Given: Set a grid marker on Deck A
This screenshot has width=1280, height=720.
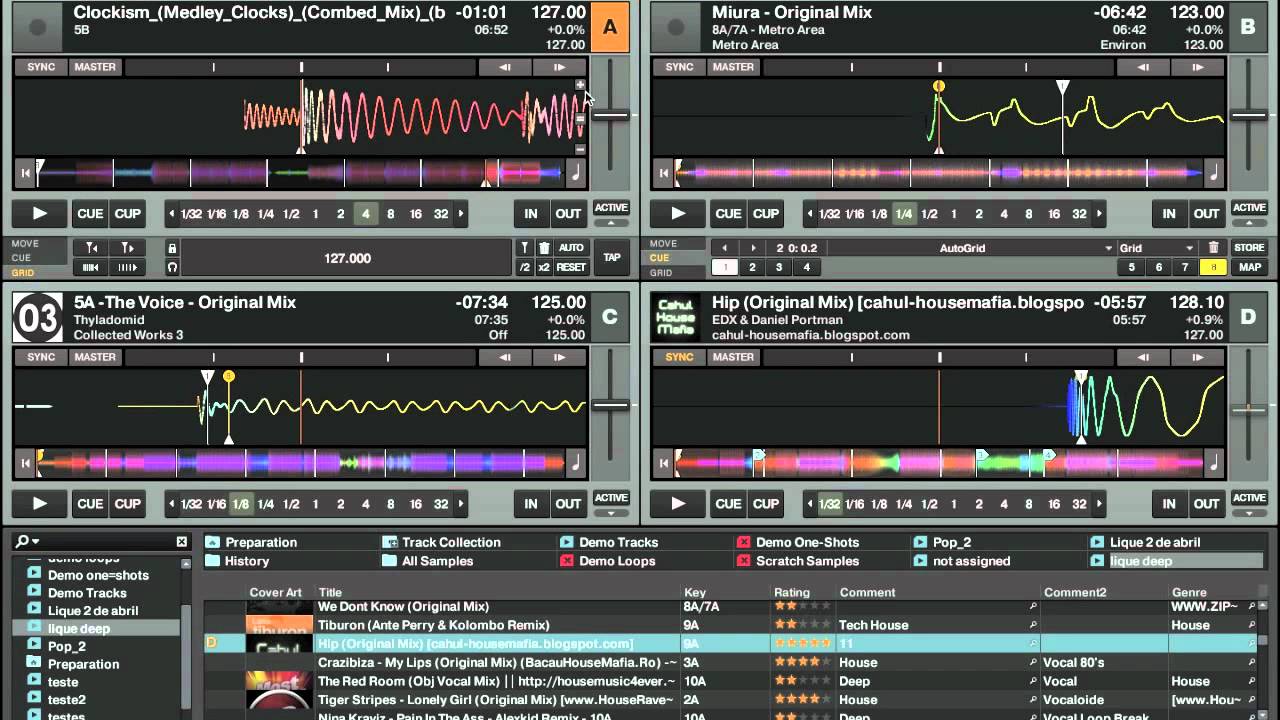Looking at the screenshot, I should point(524,248).
